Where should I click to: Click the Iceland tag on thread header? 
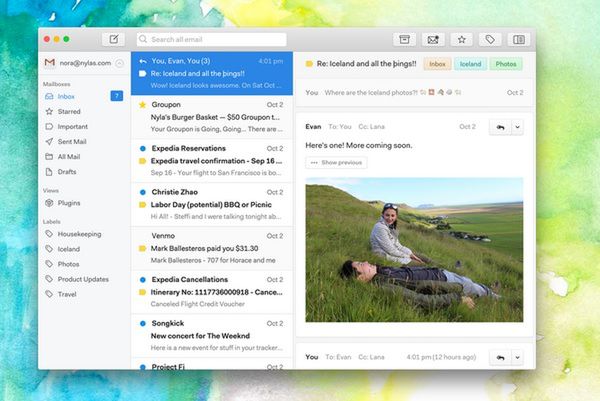pyautogui.click(x=470, y=64)
